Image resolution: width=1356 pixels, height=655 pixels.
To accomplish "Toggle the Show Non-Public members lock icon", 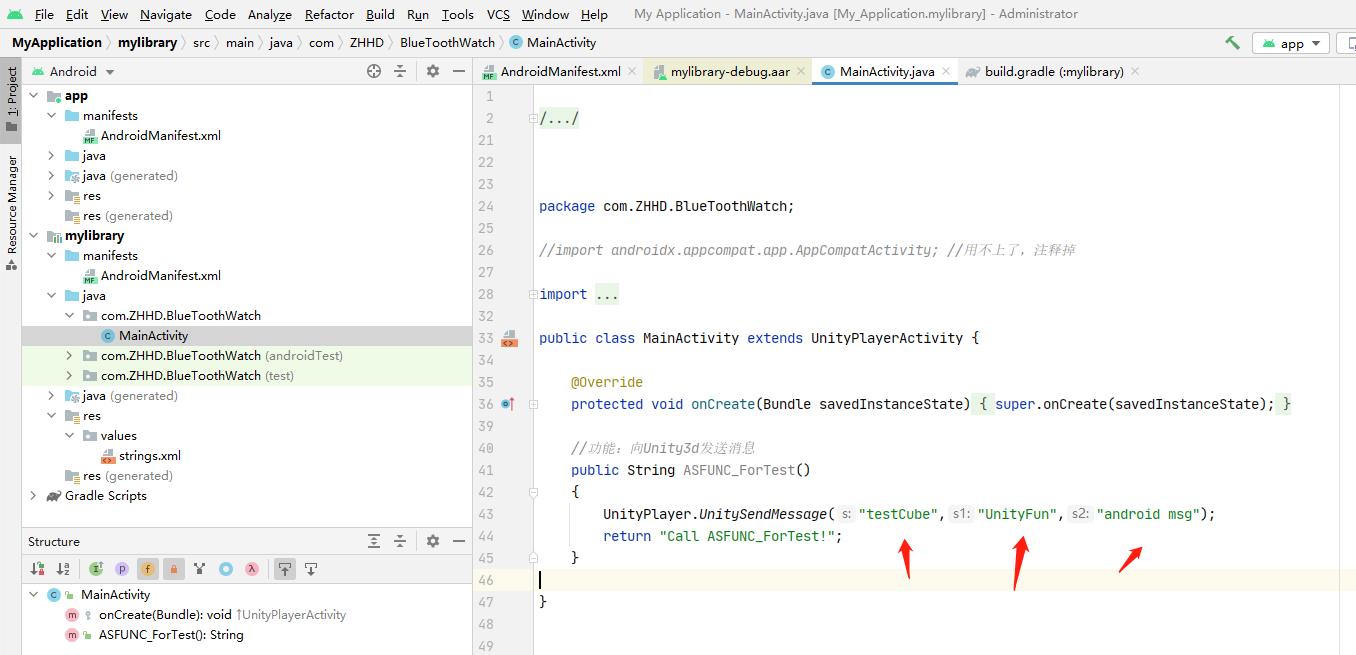I will coord(174,568).
